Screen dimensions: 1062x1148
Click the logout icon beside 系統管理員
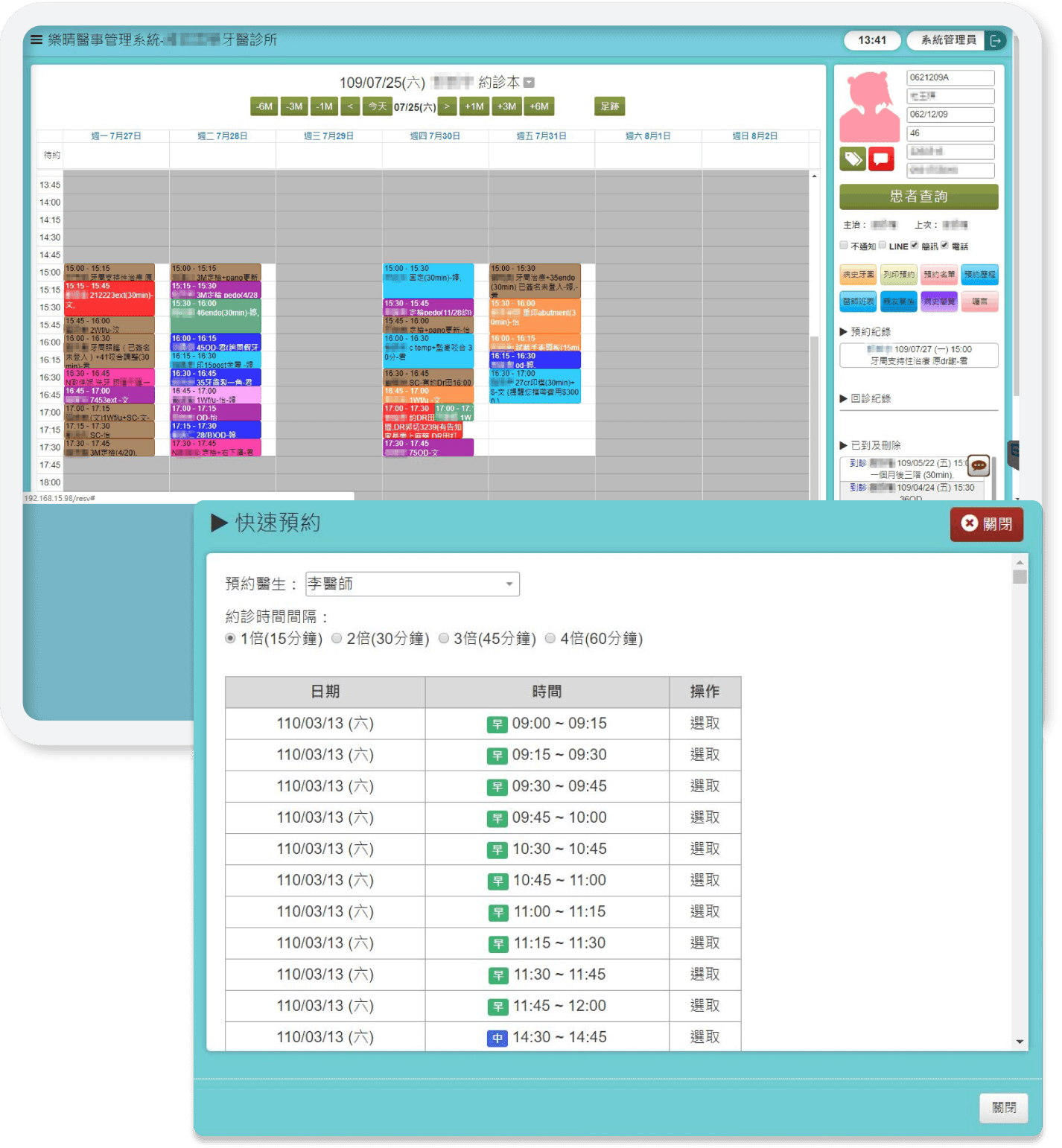995,40
